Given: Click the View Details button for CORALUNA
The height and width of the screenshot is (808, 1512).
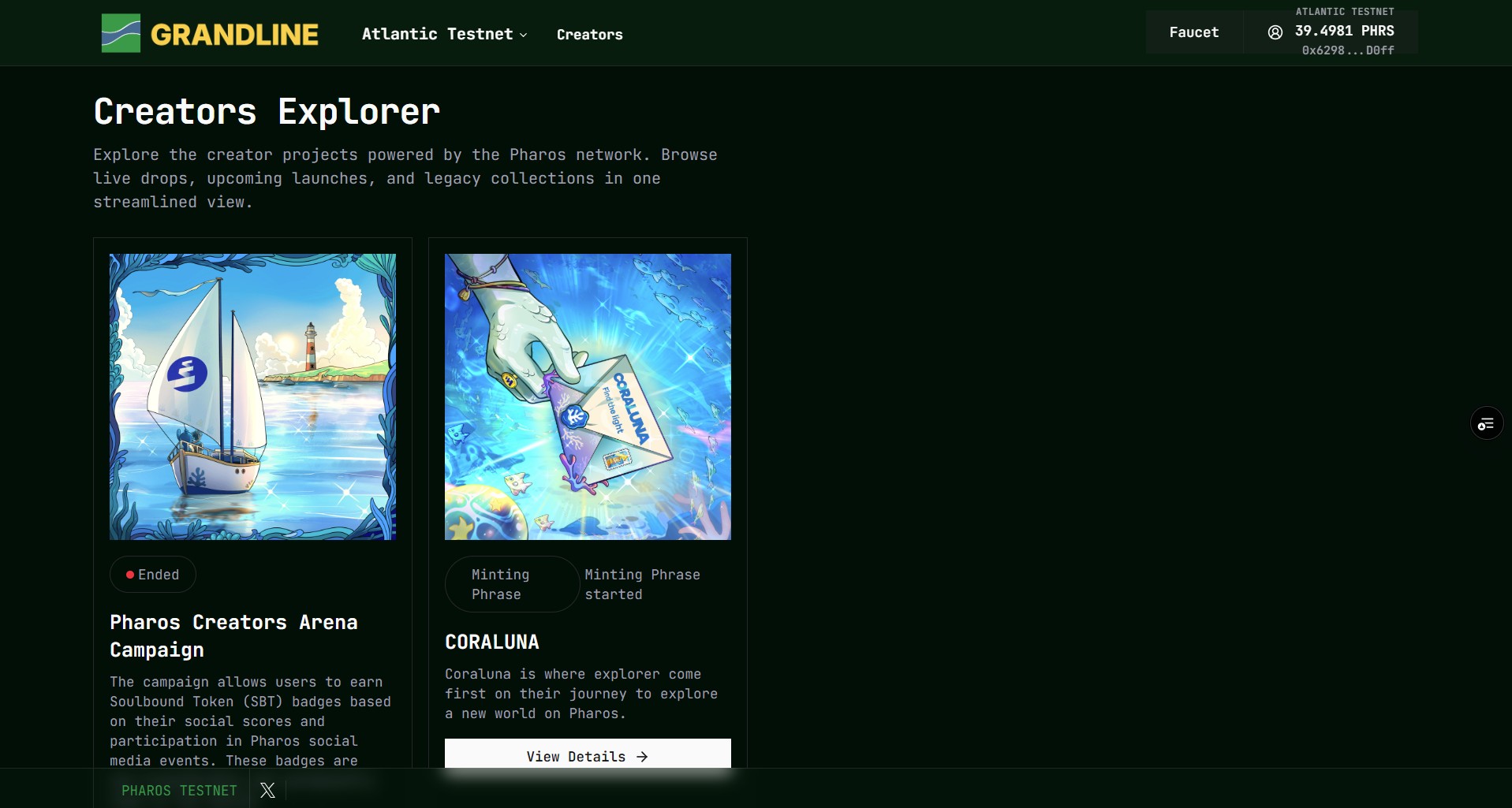Looking at the screenshot, I should tap(588, 755).
